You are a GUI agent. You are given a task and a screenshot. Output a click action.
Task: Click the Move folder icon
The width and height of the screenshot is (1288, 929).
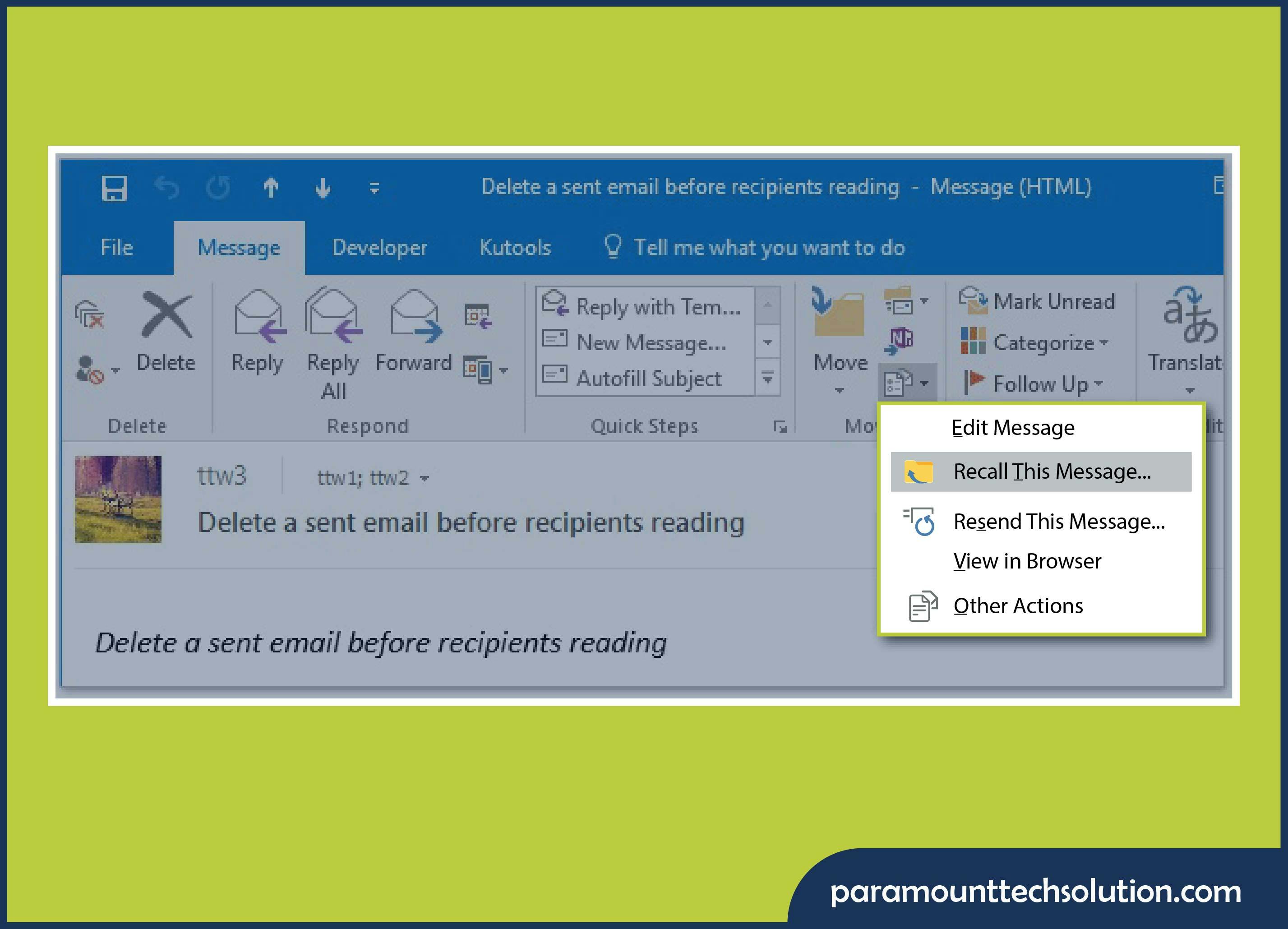(839, 314)
